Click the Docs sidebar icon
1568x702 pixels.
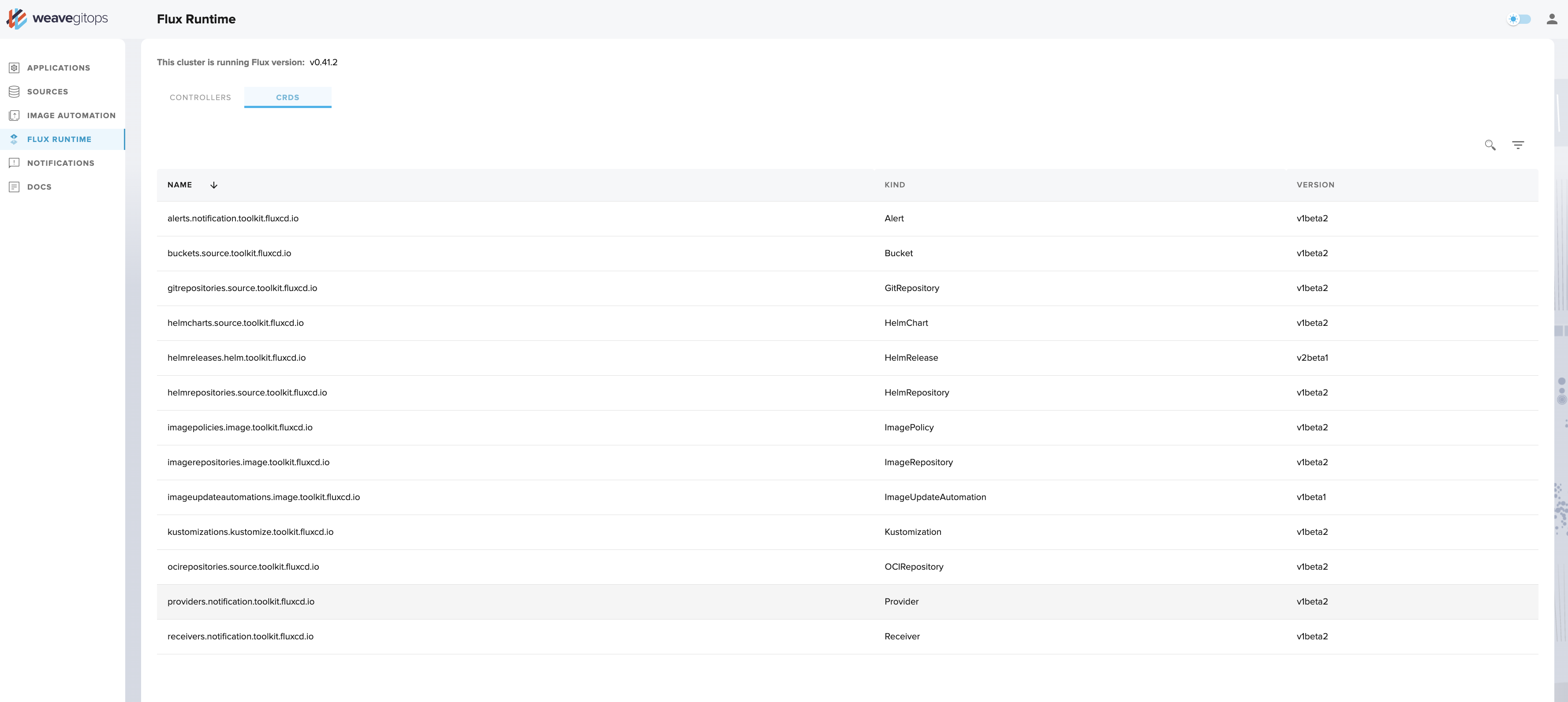[14, 187]
